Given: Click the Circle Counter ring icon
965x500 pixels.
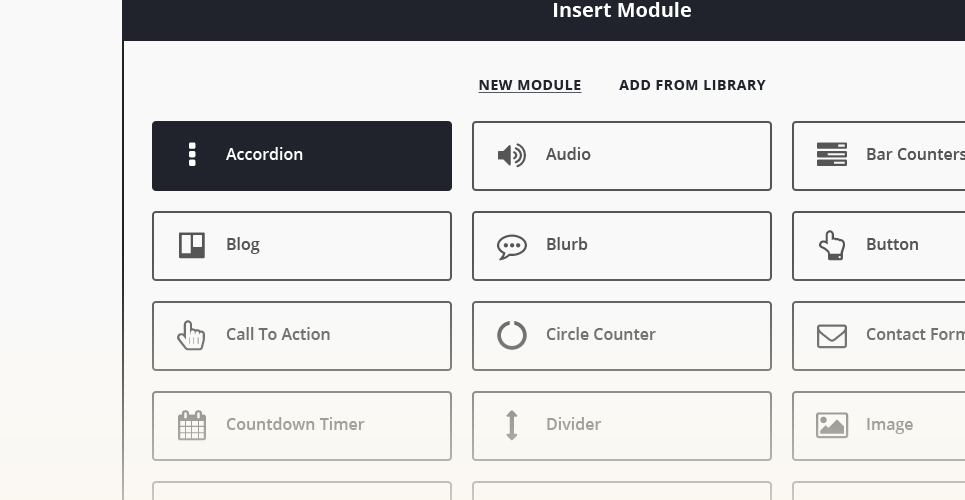Looking at the screenshot, I should pos(511,335).
